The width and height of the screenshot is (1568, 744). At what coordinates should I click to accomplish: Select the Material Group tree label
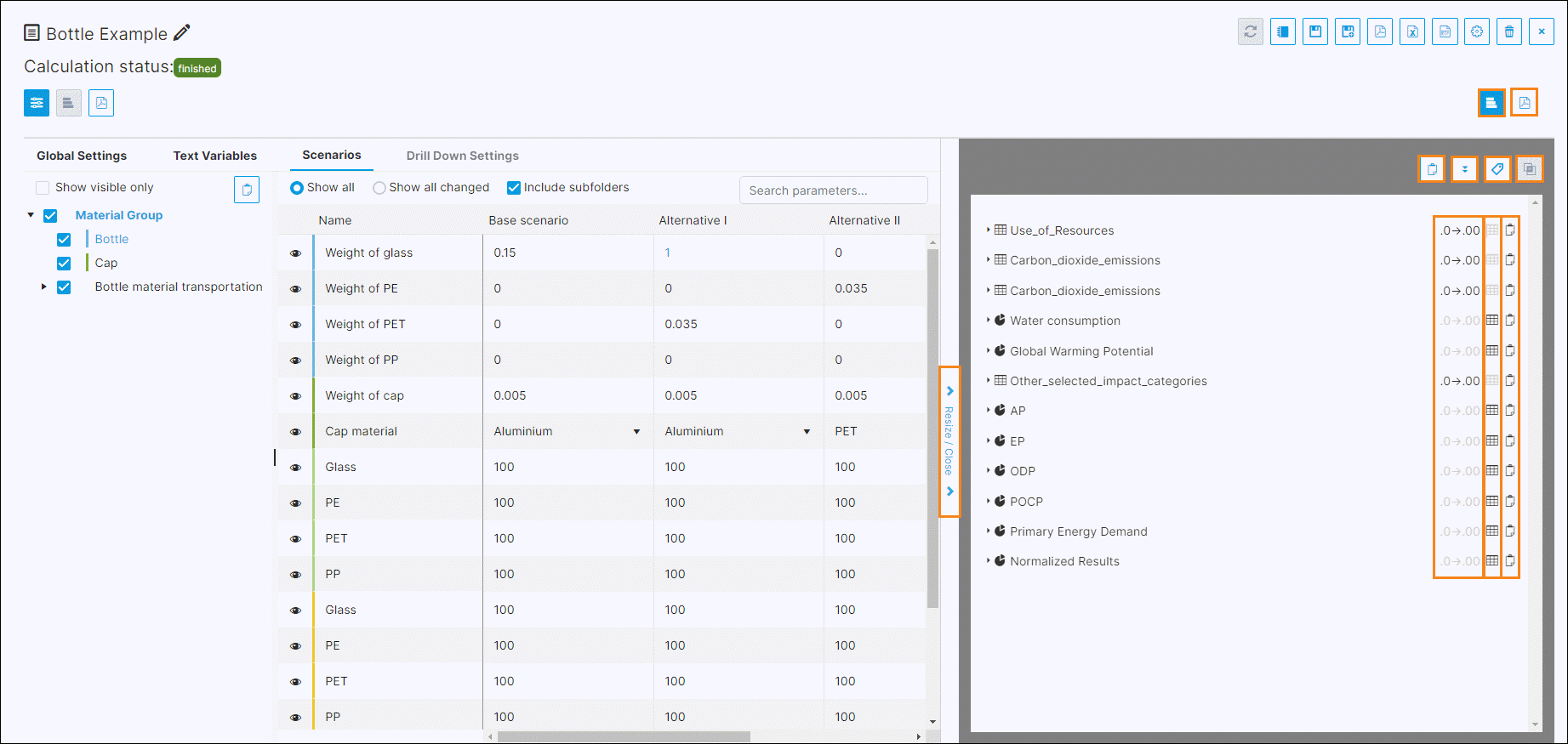pos(119,215)
